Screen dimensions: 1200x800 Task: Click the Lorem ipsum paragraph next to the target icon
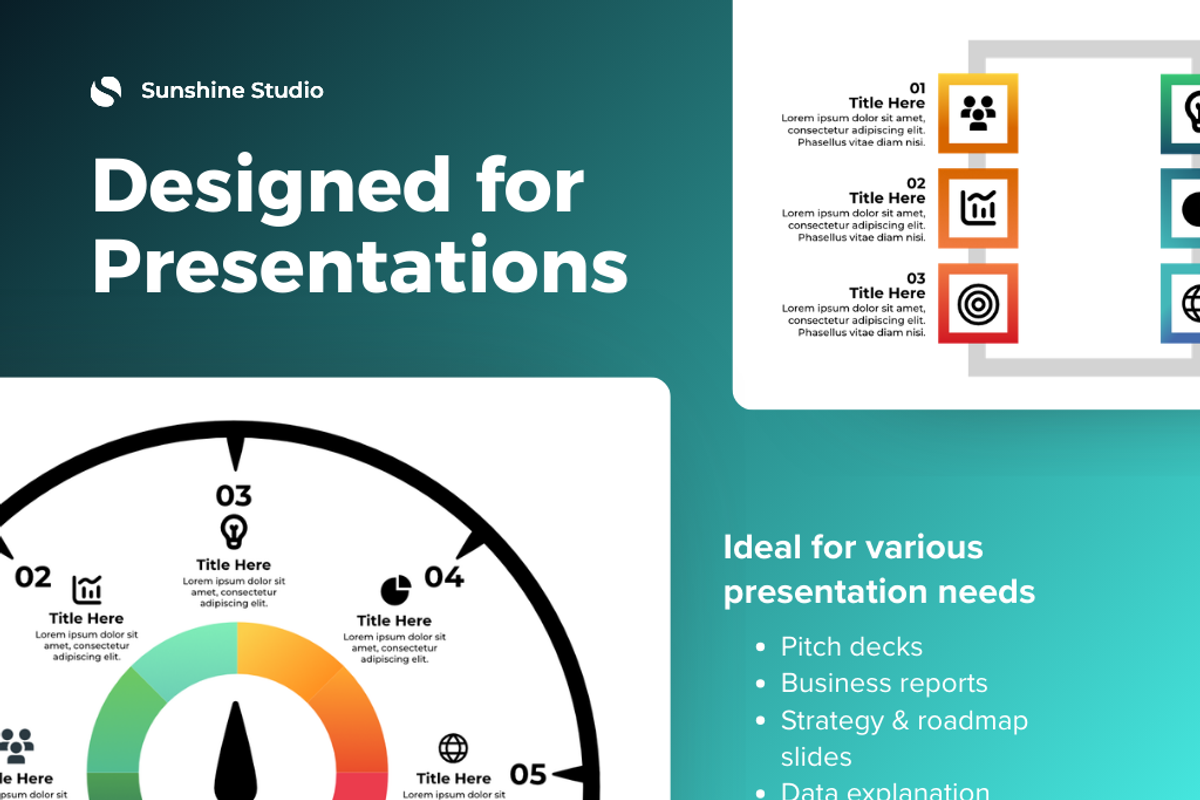pos(854,320)
